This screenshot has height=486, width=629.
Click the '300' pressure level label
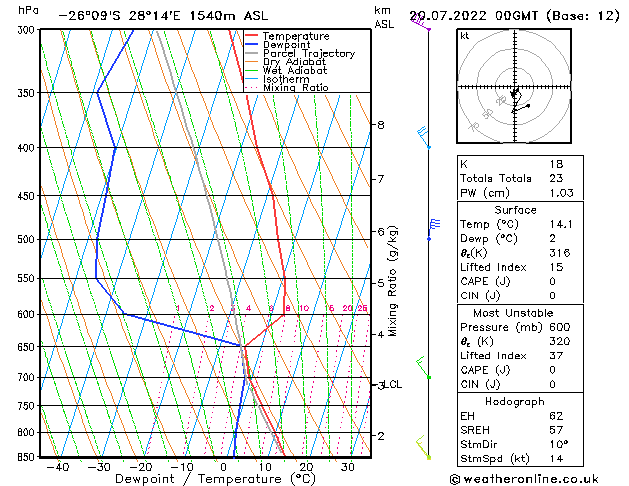[x=28, y=30]
